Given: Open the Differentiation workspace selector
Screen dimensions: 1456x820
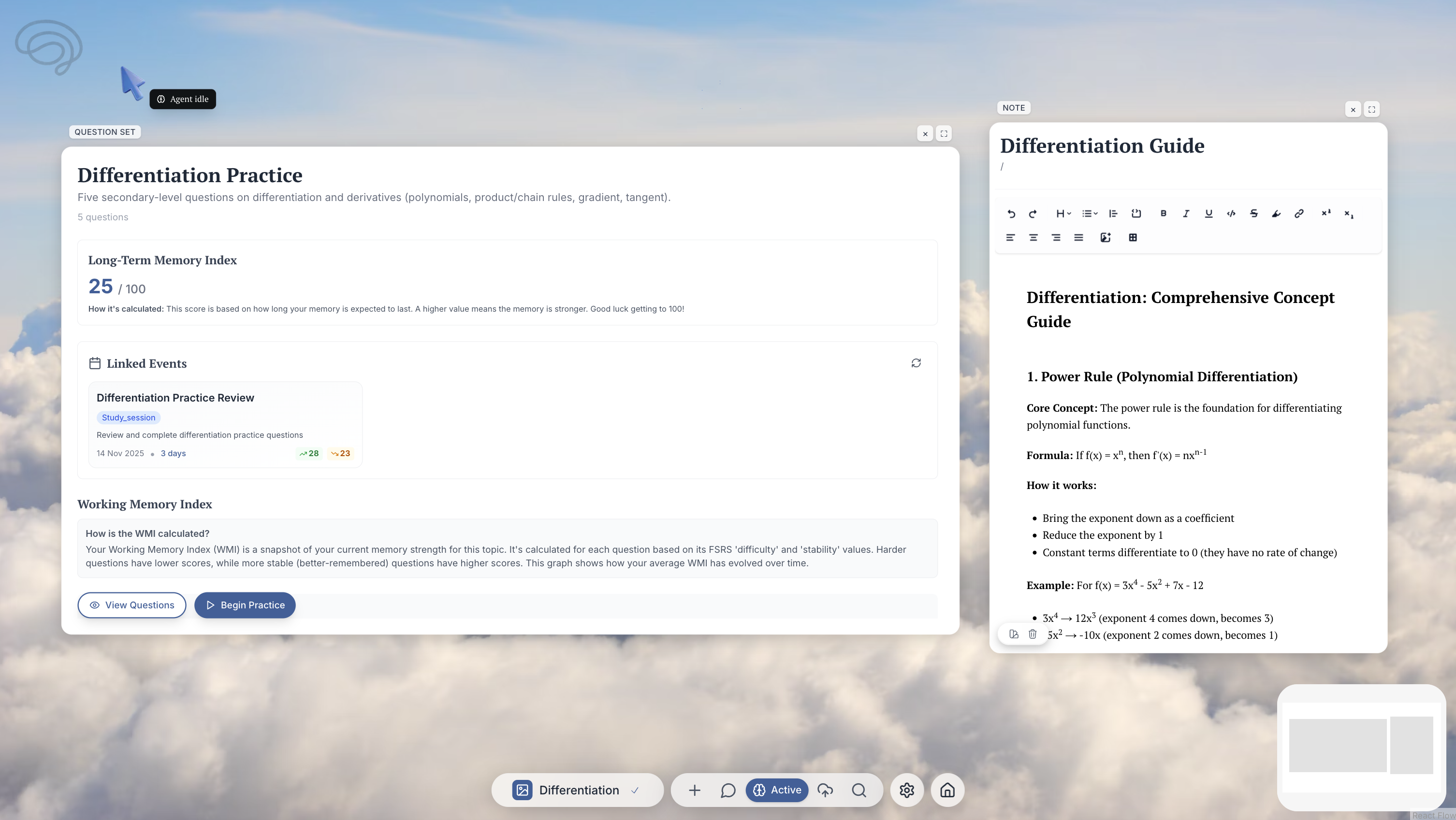Looking at the screenshot, I should (578, 790).
